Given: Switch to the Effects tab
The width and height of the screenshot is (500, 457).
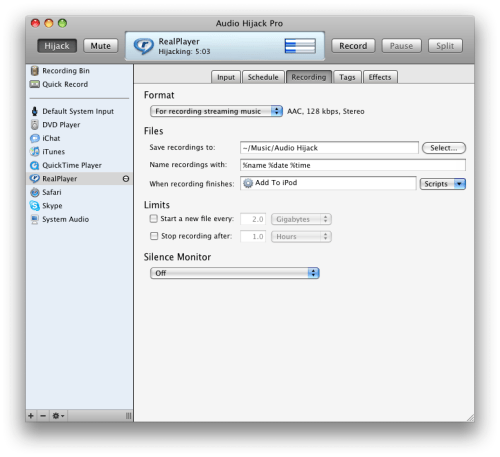Looking at the screenshot, I should point(380,77).
